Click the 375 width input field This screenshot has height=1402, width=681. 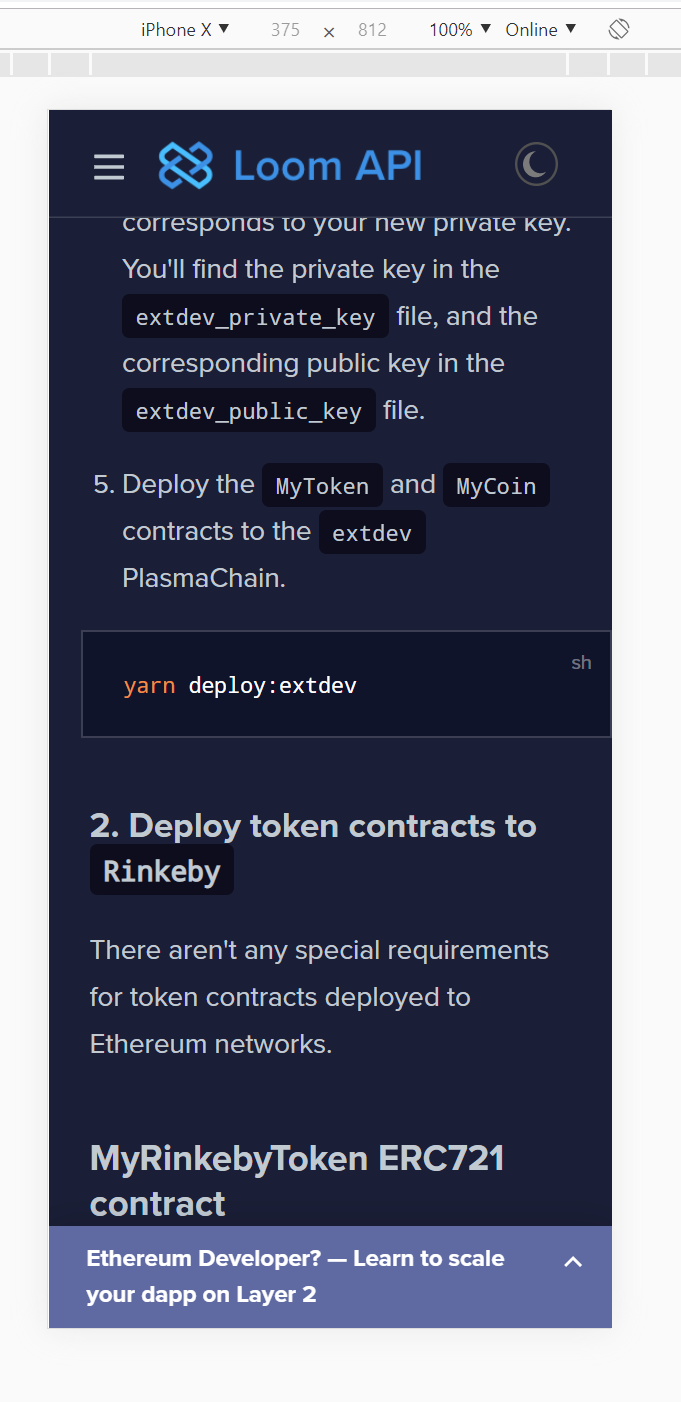[285, 29]
